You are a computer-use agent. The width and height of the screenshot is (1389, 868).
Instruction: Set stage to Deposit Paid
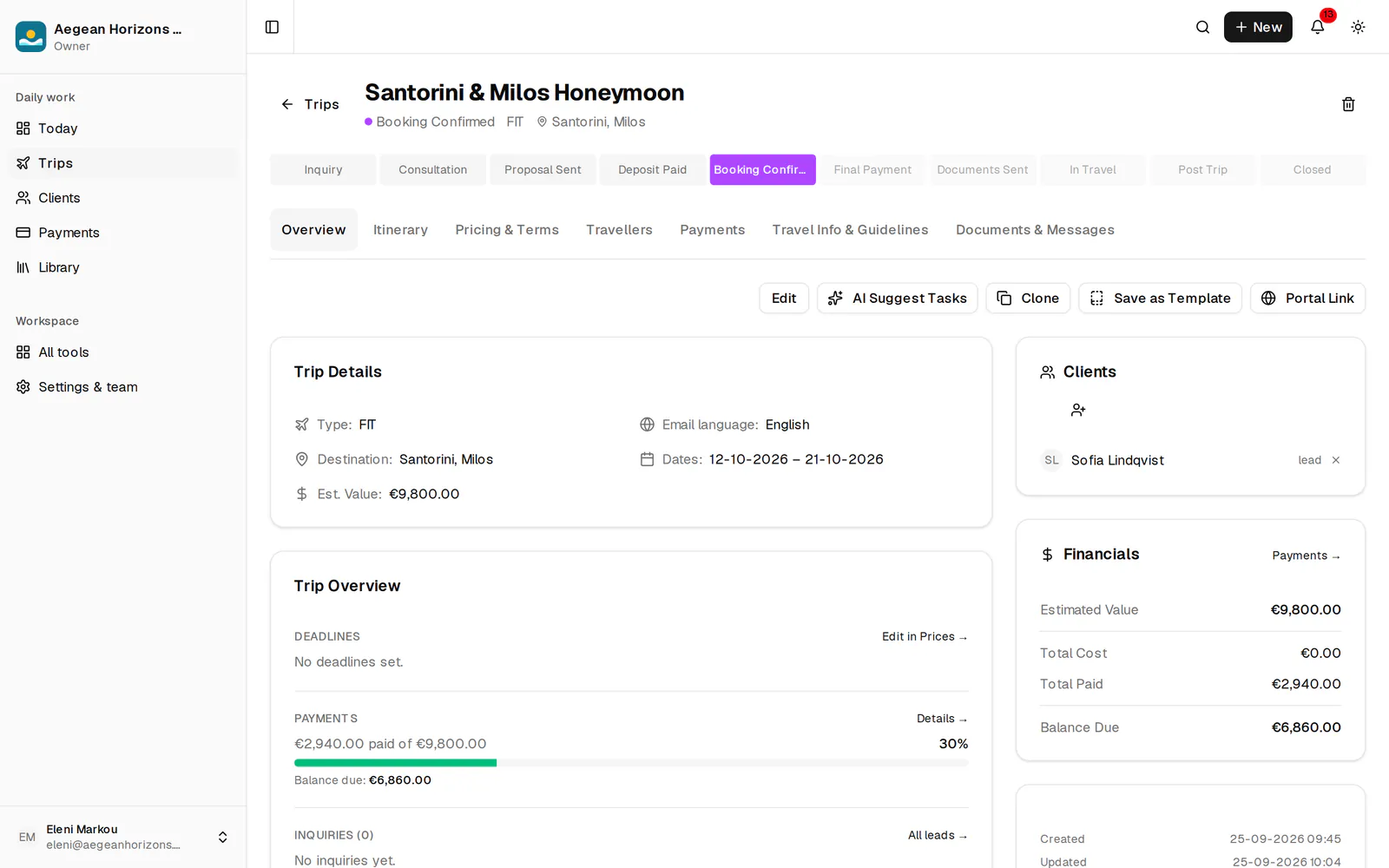click(653, 169)
